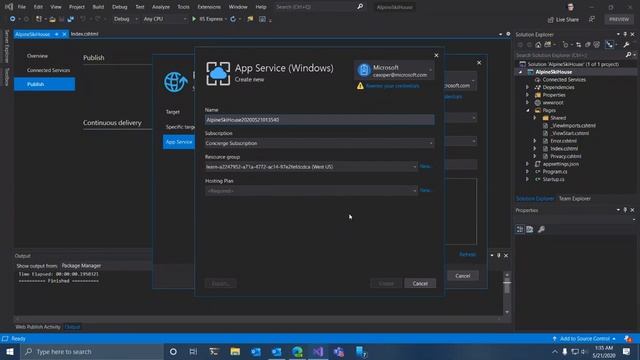This screenshot has height=360, width=640.
Task: Click the Home icon in Solution Explorer toolbar
Action: coord(538,44)
